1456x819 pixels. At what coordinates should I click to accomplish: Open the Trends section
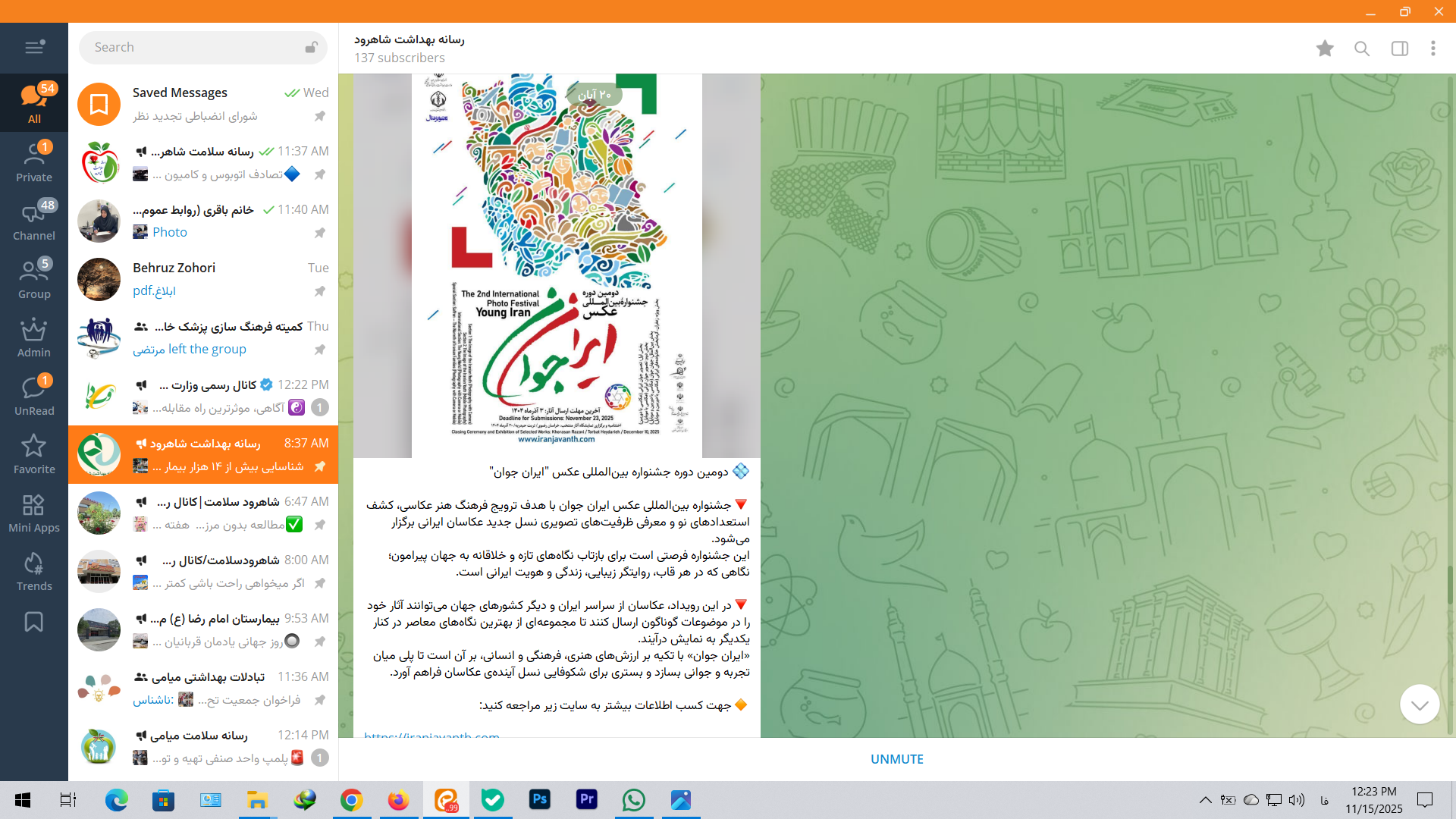34,572
